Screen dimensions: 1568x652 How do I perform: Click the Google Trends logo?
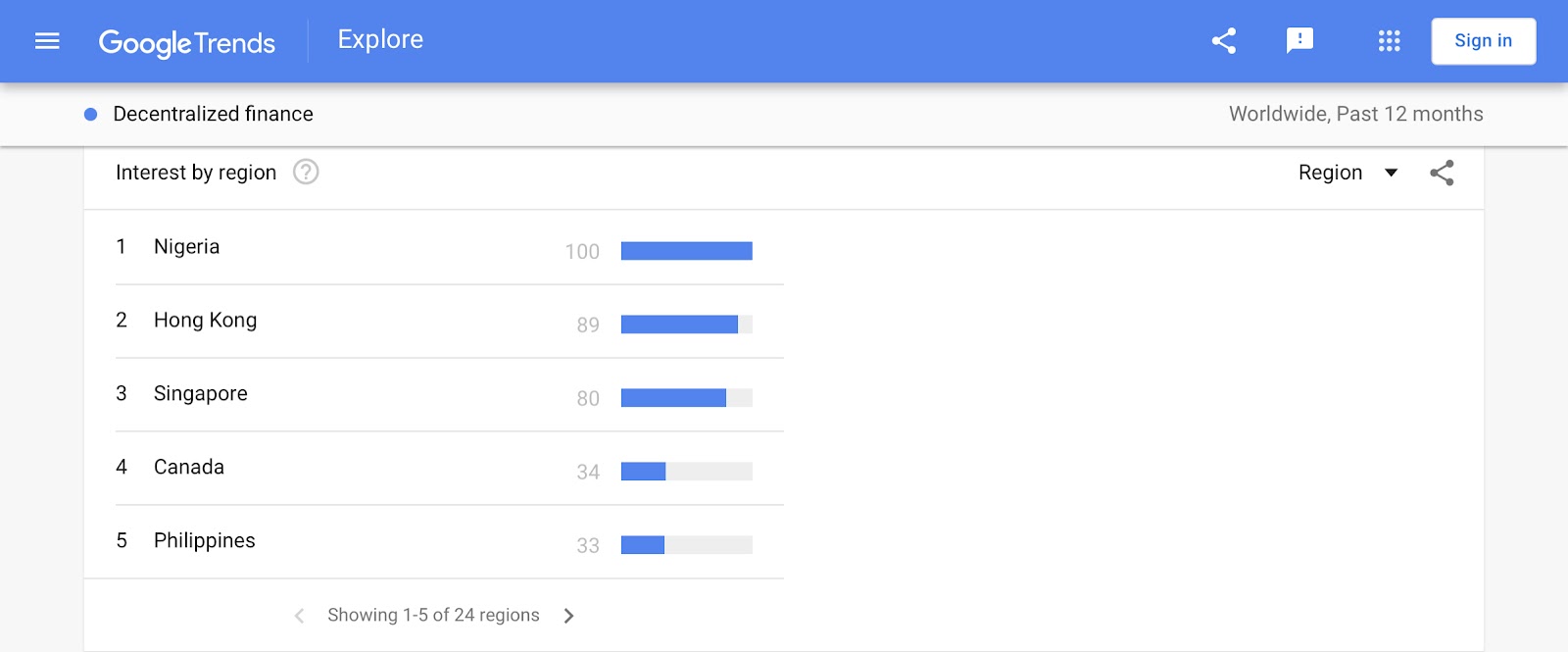pyautogui.click(x=187, y=42)
